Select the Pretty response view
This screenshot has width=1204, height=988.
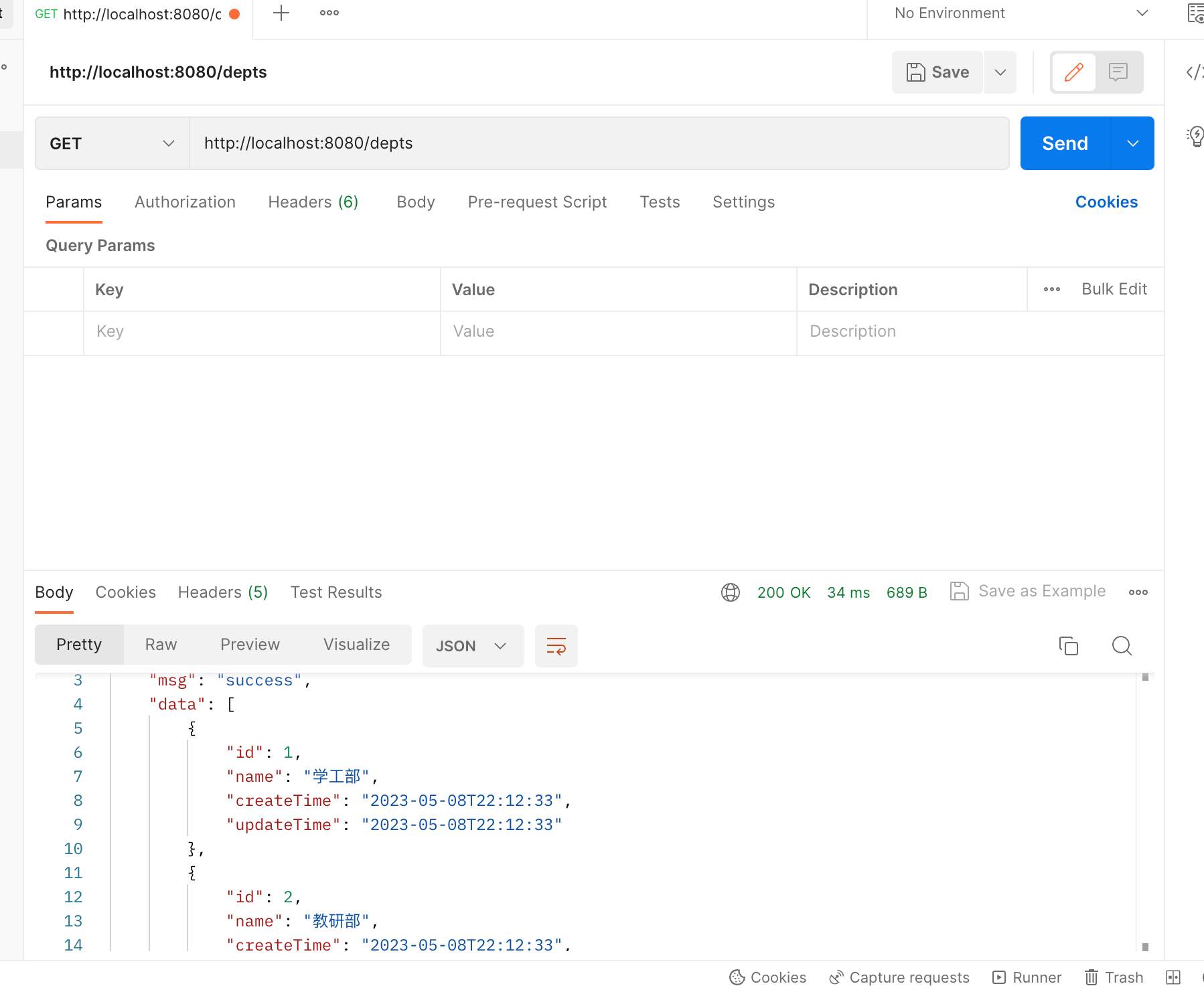pos(79,645)
